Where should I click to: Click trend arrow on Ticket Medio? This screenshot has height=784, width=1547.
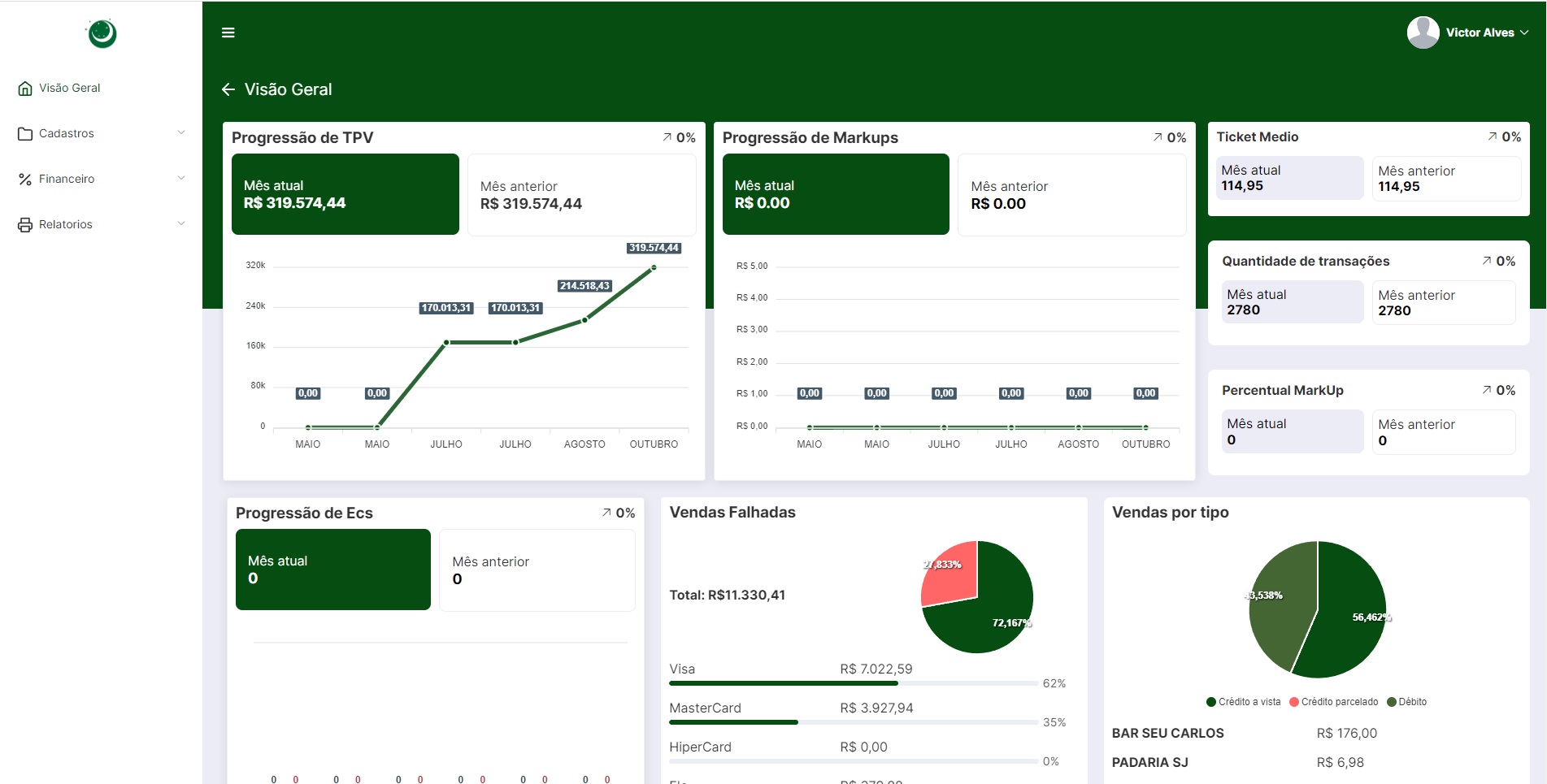[x=1493, y=136]
